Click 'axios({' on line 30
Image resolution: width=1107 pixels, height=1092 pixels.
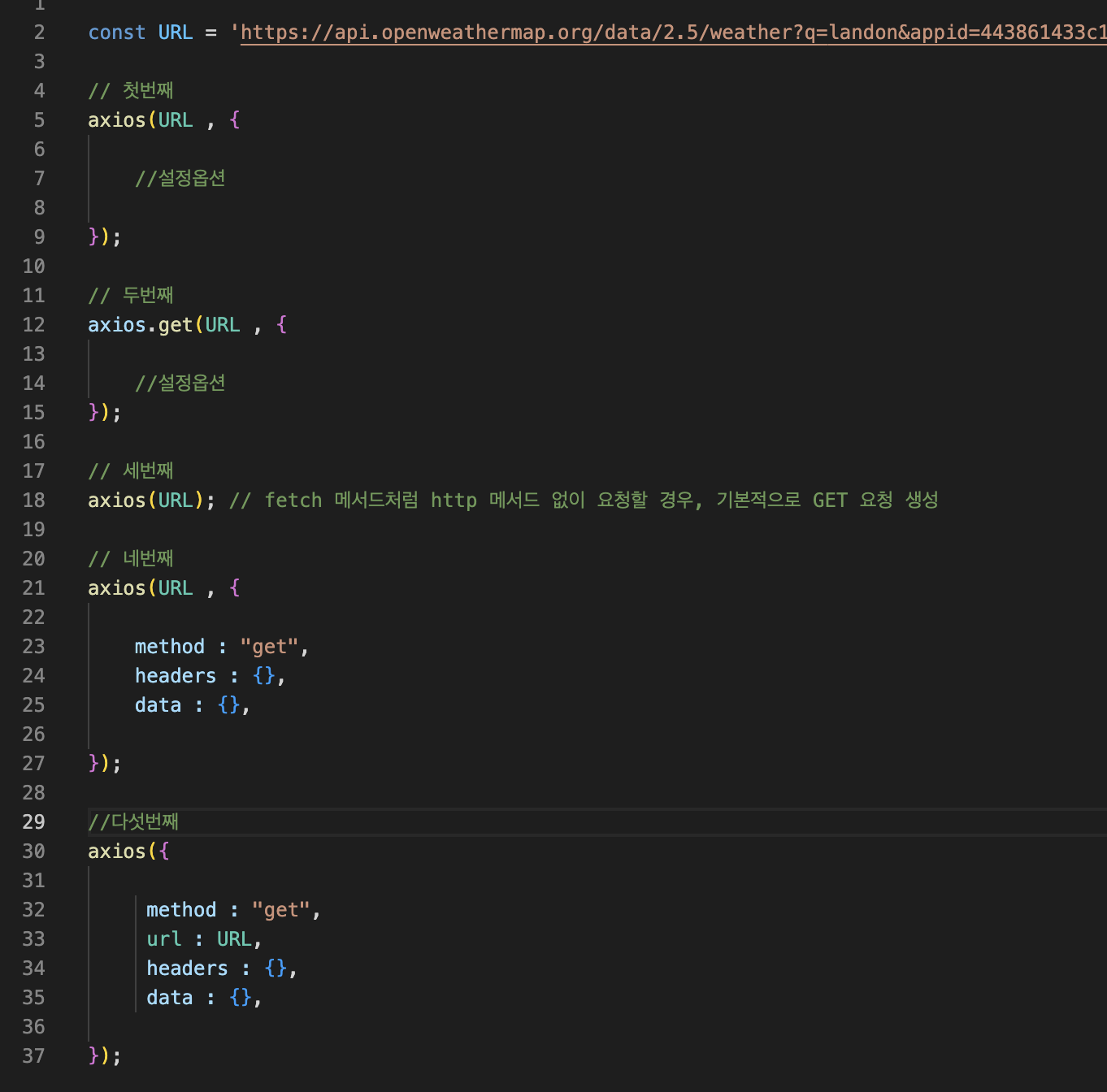point(128,851)
